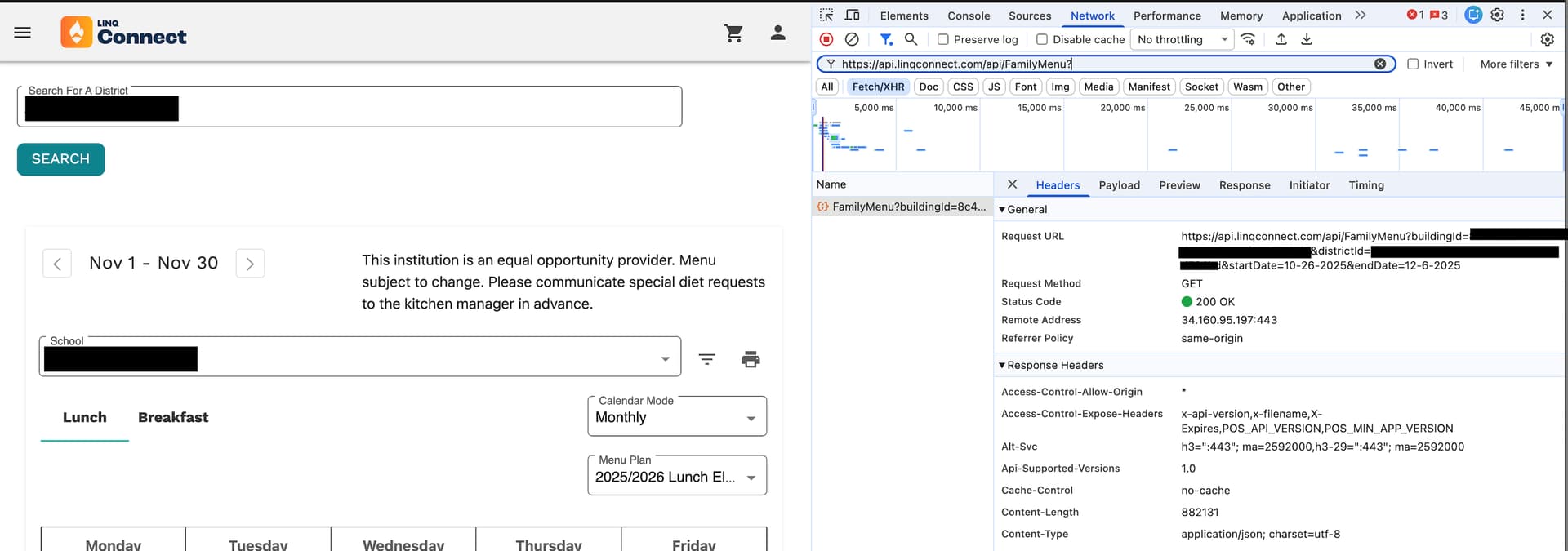Click the Search For A District field
Viewport: 1568px width, 551px height.
(x=350, y=107)
